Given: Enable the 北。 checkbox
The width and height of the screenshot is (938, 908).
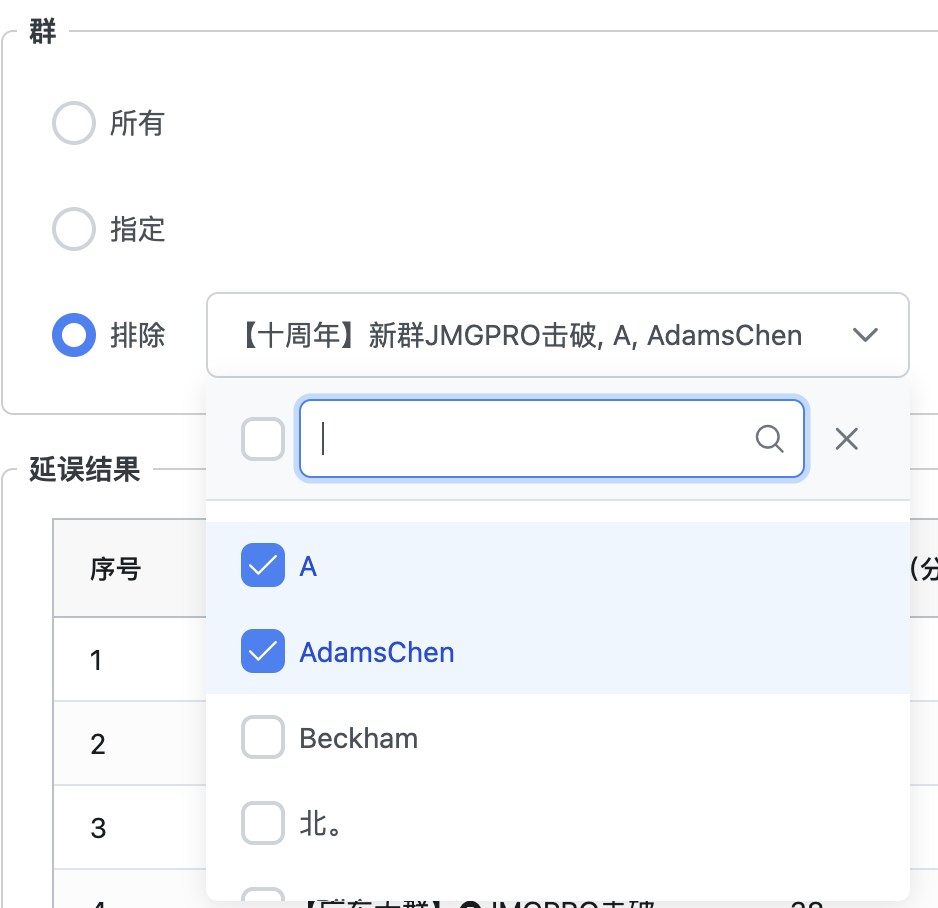Looking at the screenshot, I should pos(263,824).
